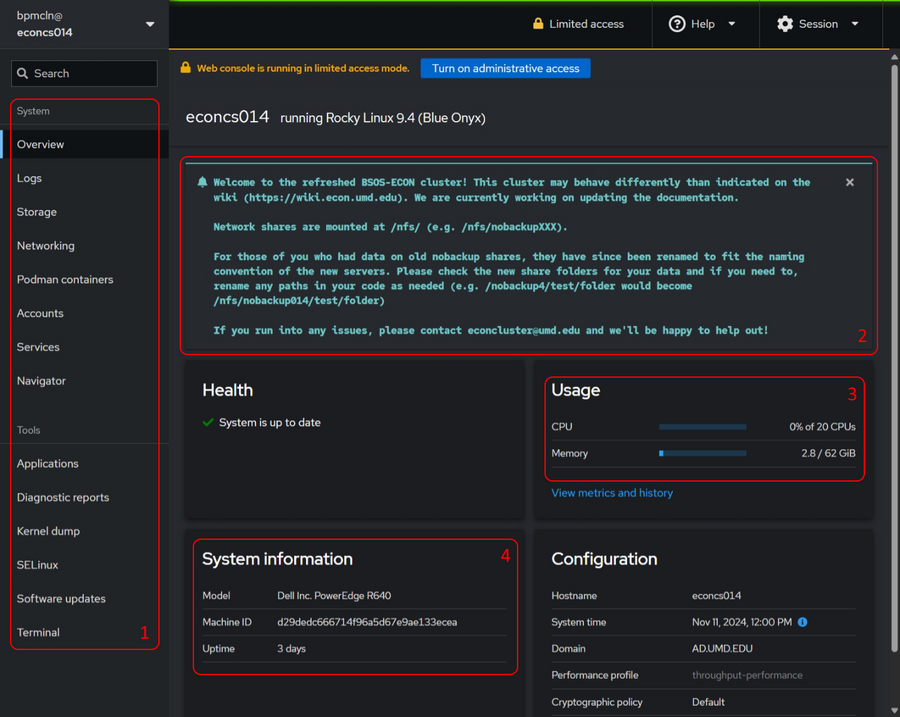900x717 pixels.
Task: Click the Machine ID value text
Action: click(x=367, y=622)
